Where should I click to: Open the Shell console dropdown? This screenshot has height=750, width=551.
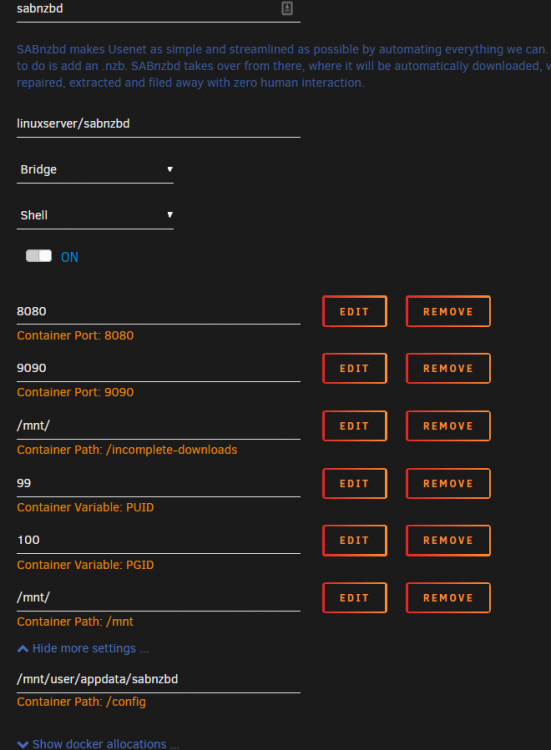[x=95, y=216]
